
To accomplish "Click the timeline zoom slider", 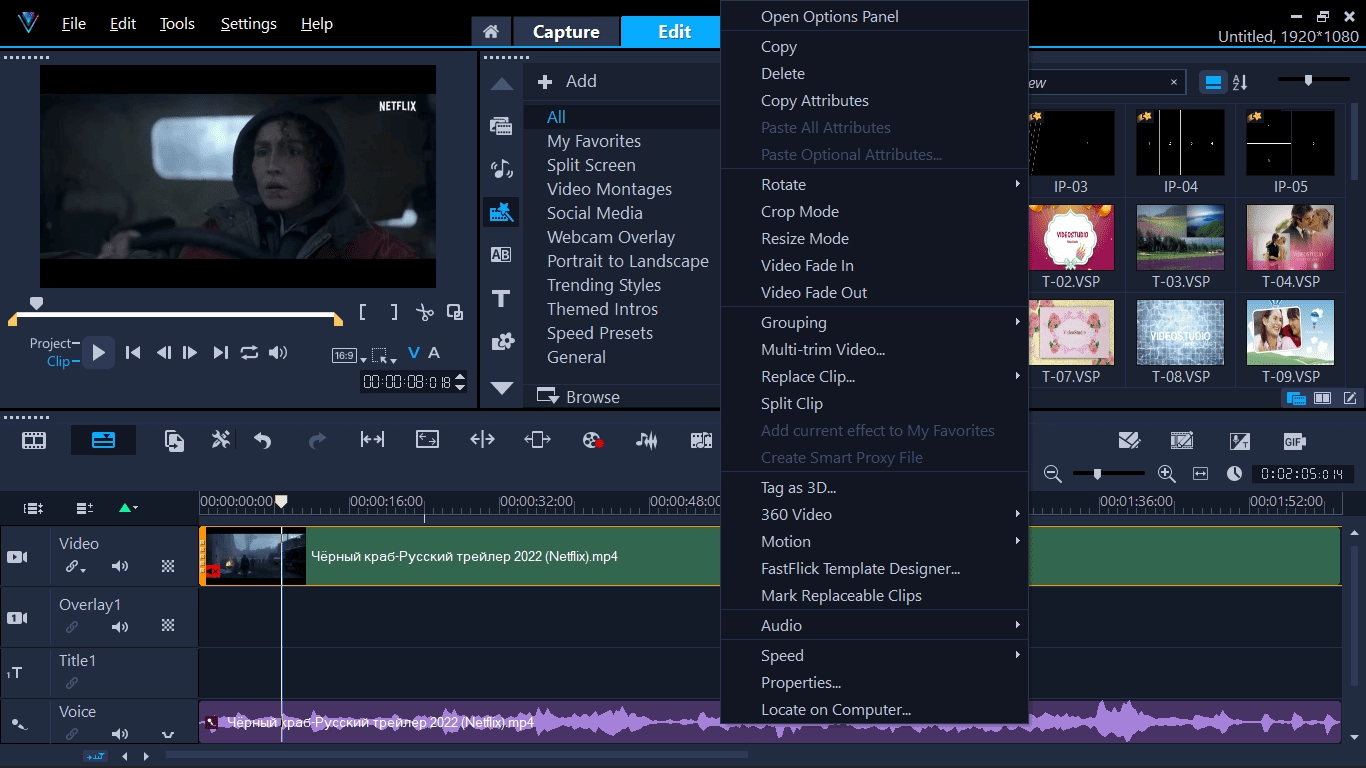I will tap(1108, 474).
